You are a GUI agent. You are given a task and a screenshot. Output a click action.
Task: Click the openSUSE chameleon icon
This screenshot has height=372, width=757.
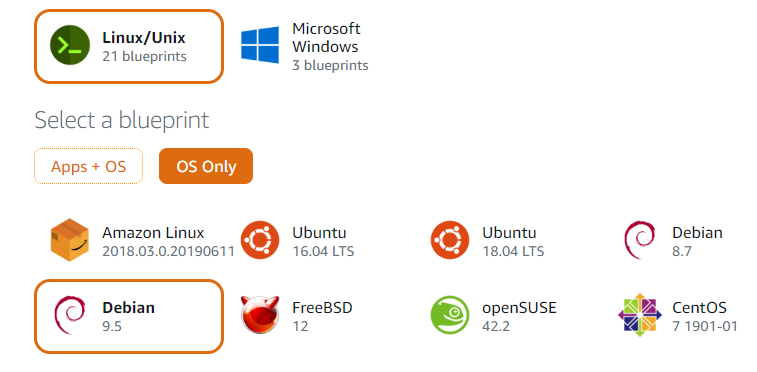tap(450, 315)
